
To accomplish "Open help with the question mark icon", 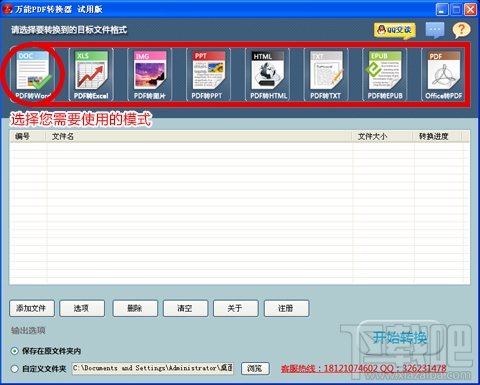I will point(461,30).
